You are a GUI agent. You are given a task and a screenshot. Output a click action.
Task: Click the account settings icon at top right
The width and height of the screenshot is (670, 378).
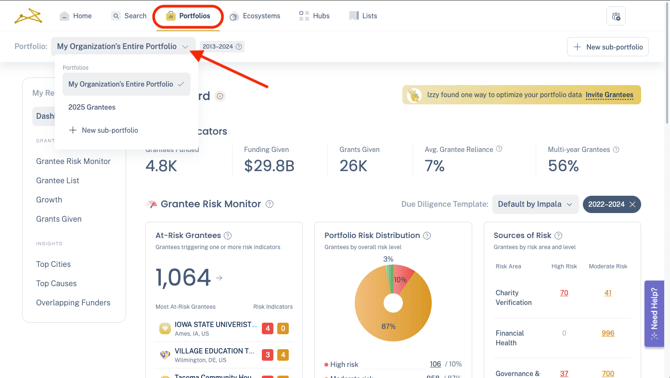pos(616,16)
